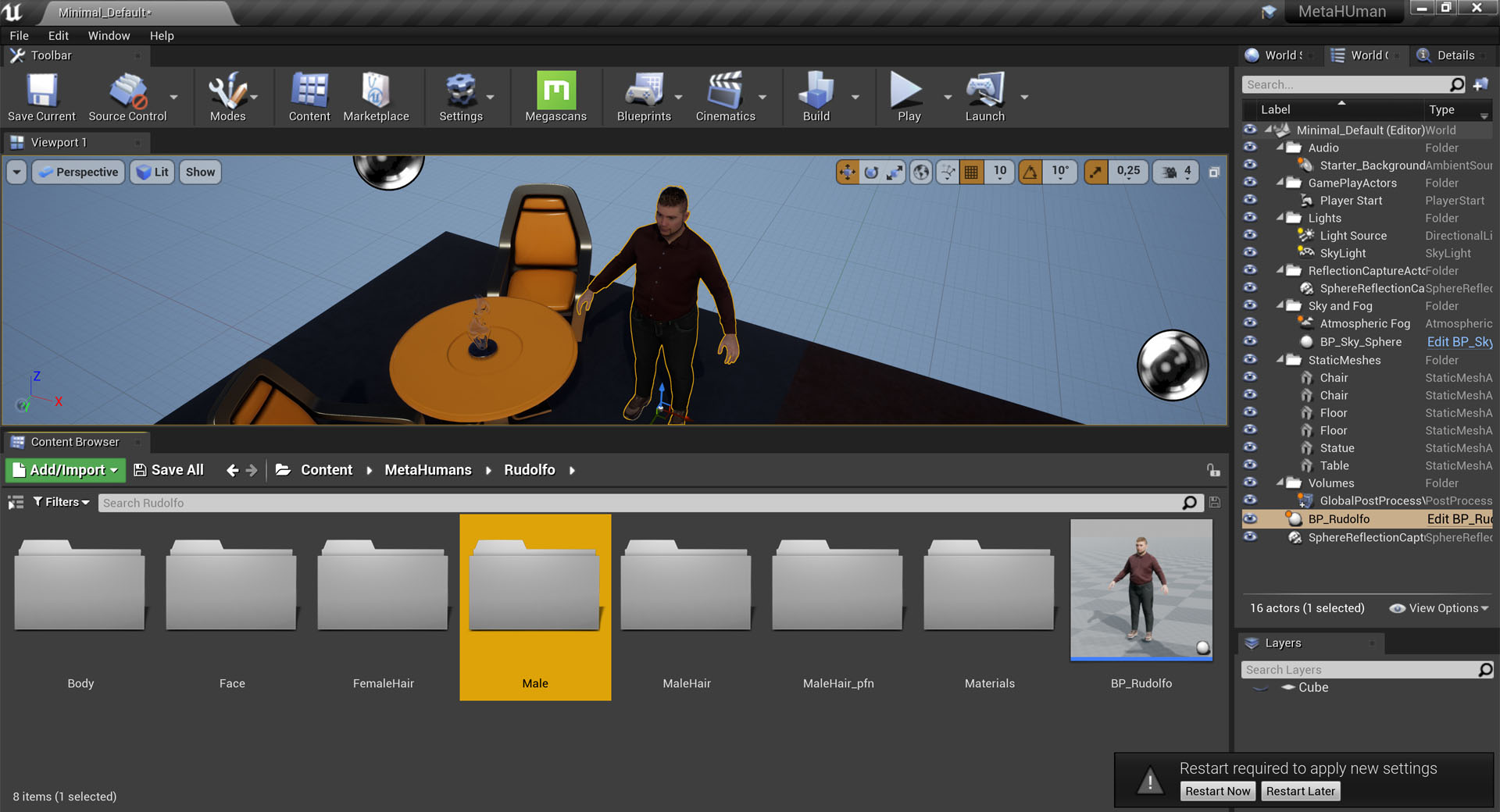
Task: Toggle grid snapping in viewport
Action: click(971, 172)
